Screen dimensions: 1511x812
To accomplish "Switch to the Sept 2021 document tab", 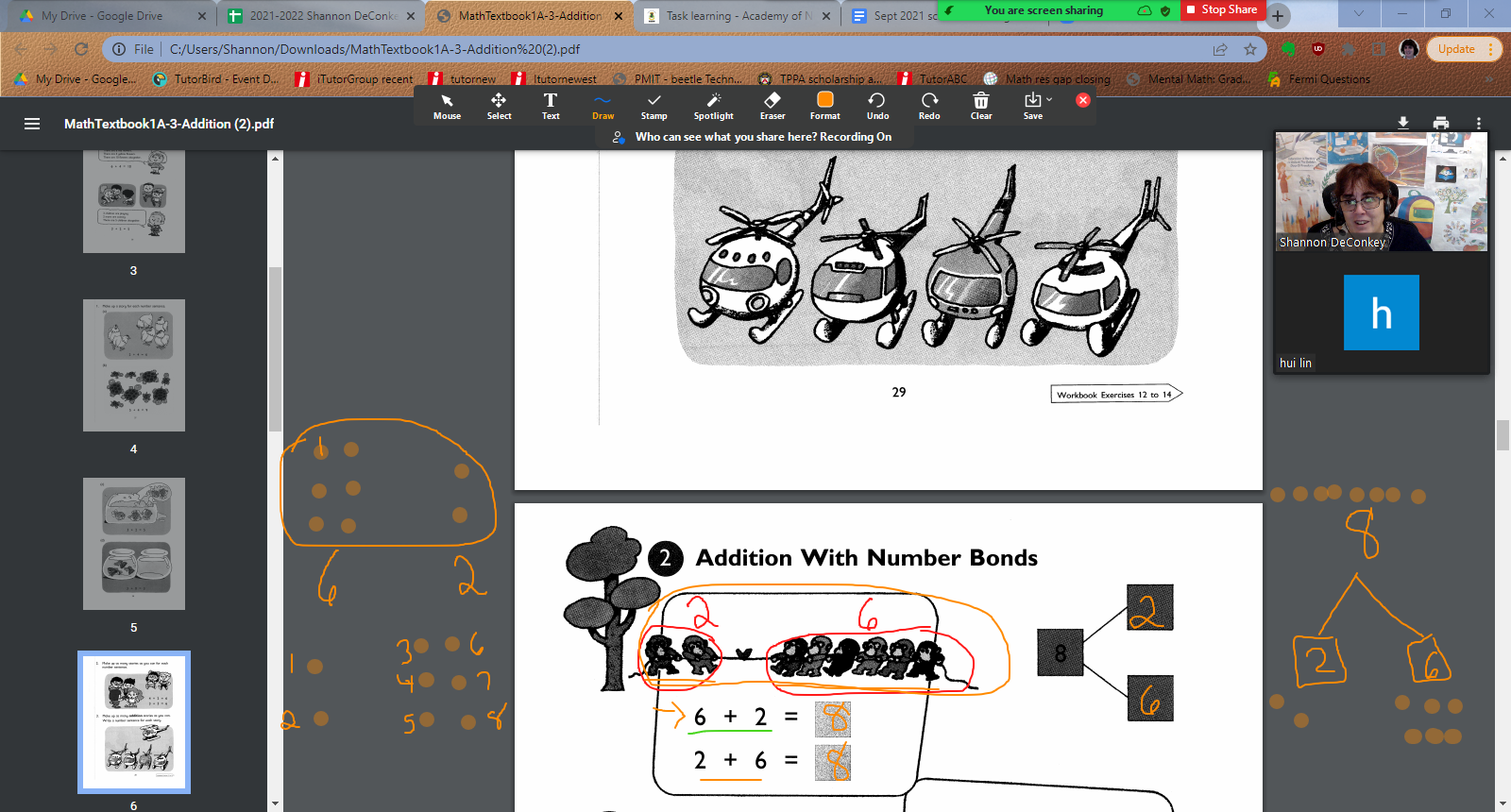I will [905, 16].
